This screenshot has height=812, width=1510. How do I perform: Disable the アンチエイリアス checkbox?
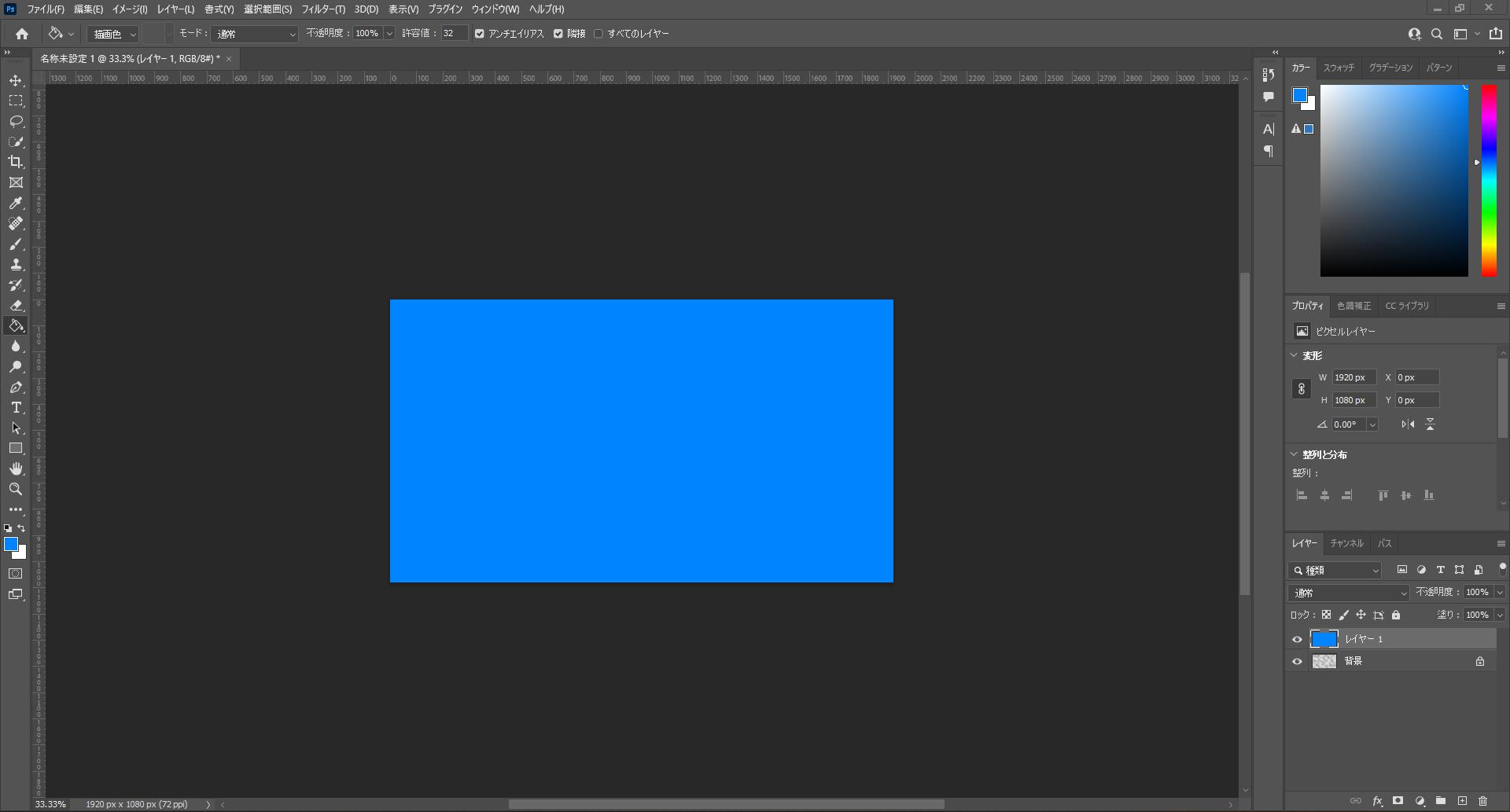tap(480, 34)
